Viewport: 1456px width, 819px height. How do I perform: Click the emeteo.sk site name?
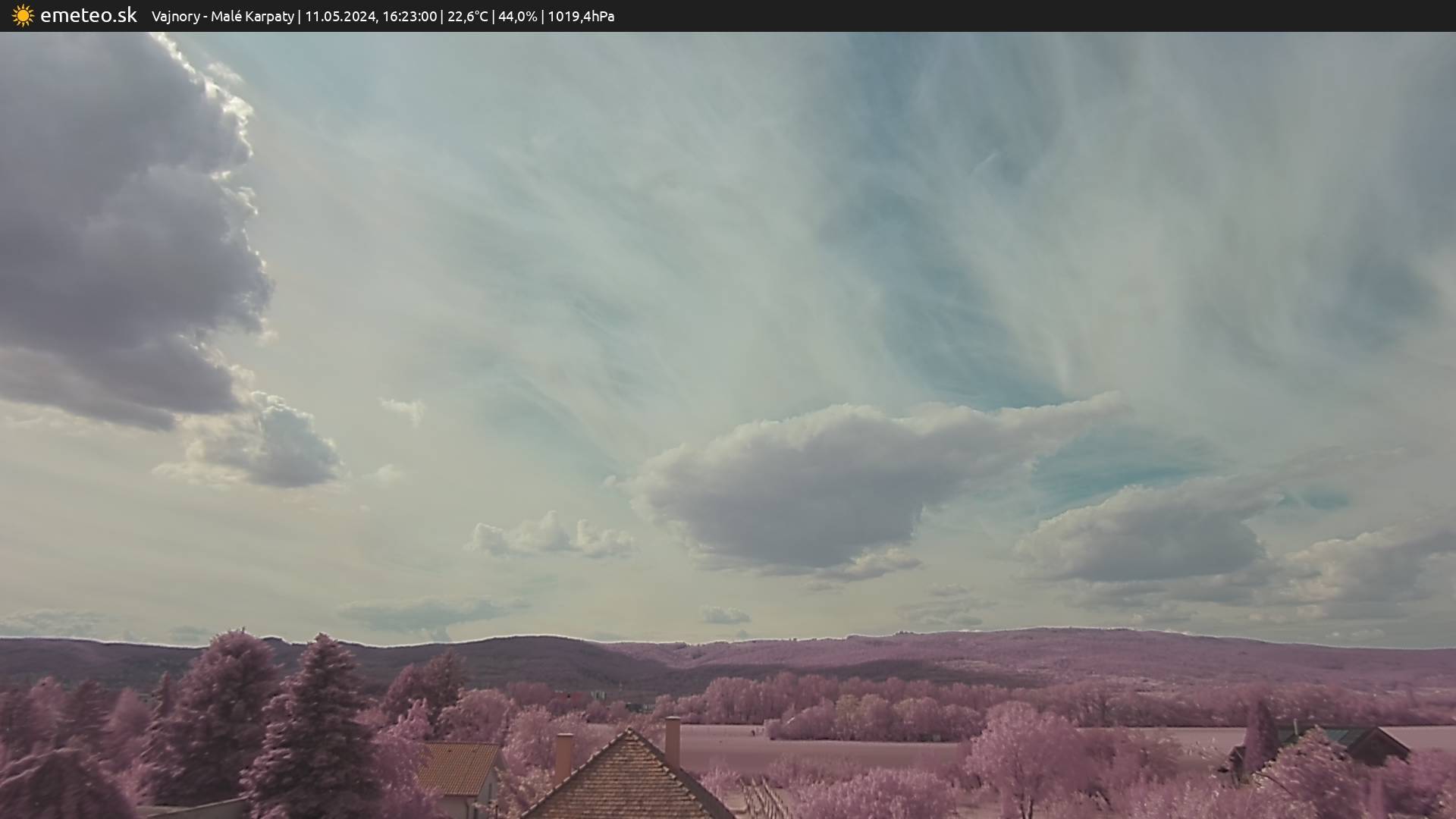[88, 16]
